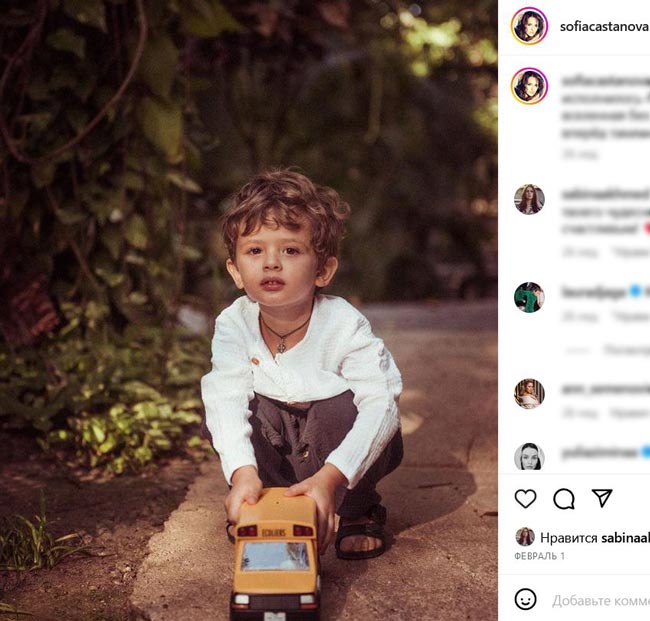This screenshot has height=621, width=650.
Task: Open the emoji picker smiley icon
Action: coord(525,600)
